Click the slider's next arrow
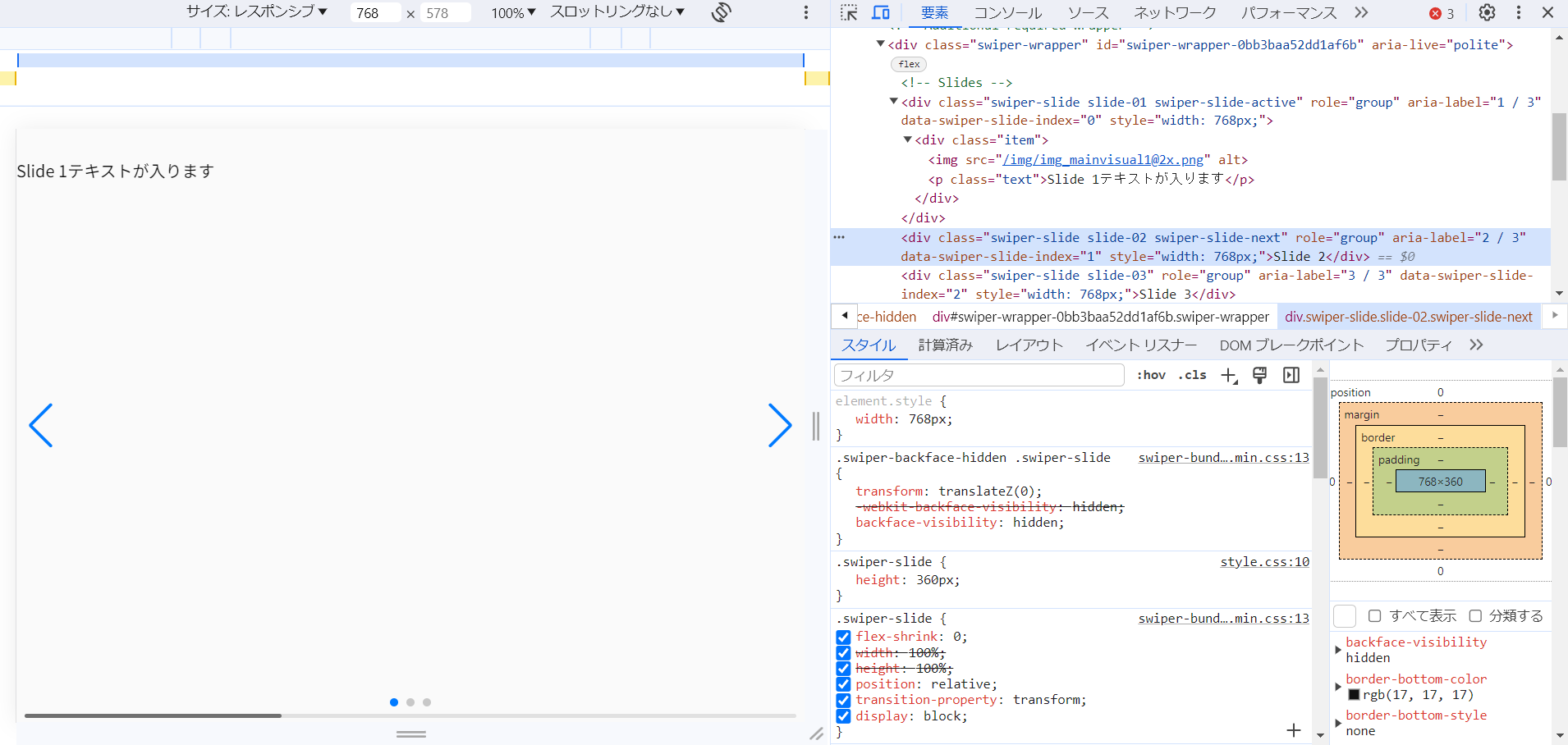Viewport: 1568px width, 745px height. pos(779,425)
